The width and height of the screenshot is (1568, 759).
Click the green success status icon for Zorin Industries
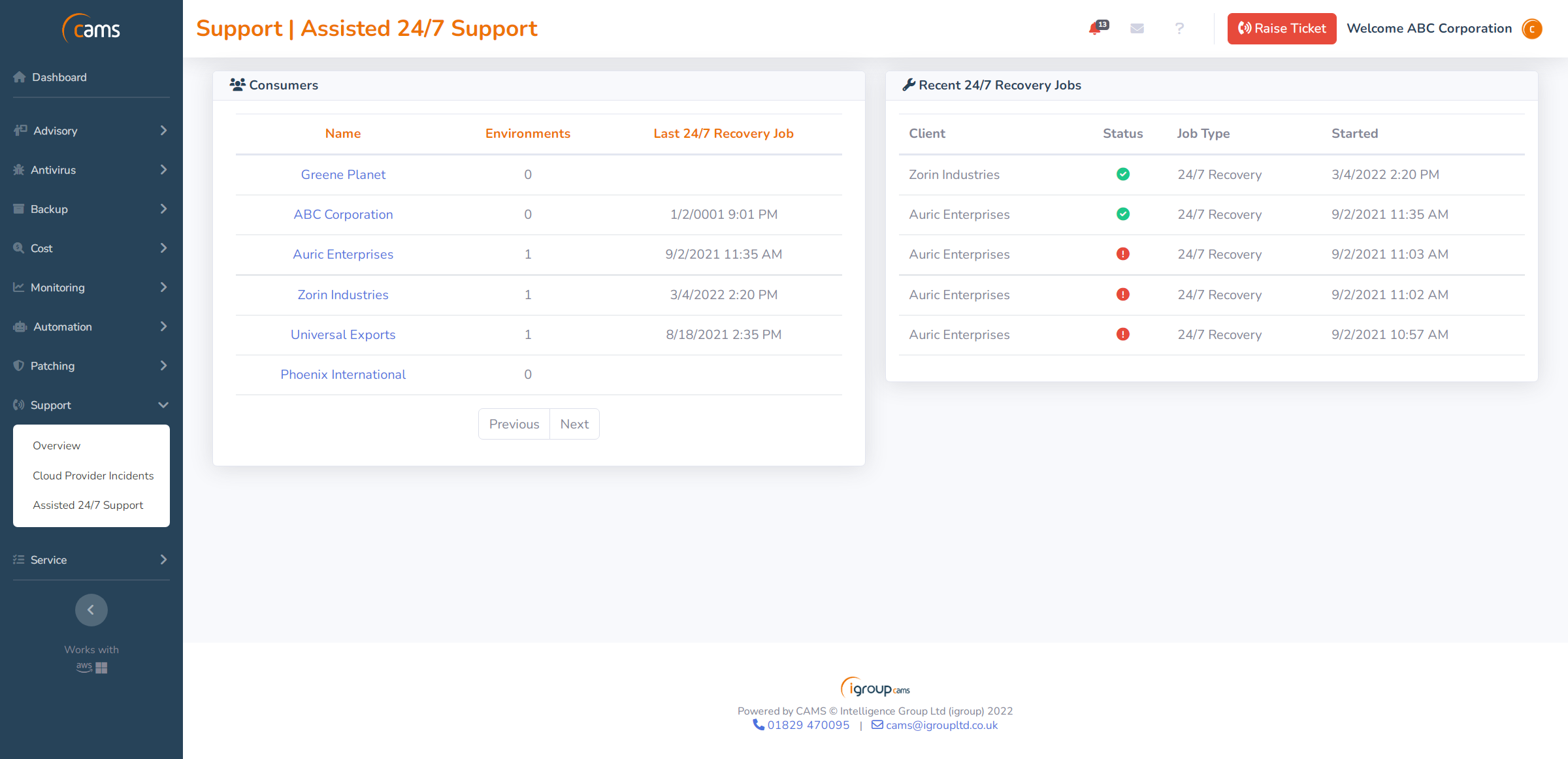click(x=1123, y=174)
